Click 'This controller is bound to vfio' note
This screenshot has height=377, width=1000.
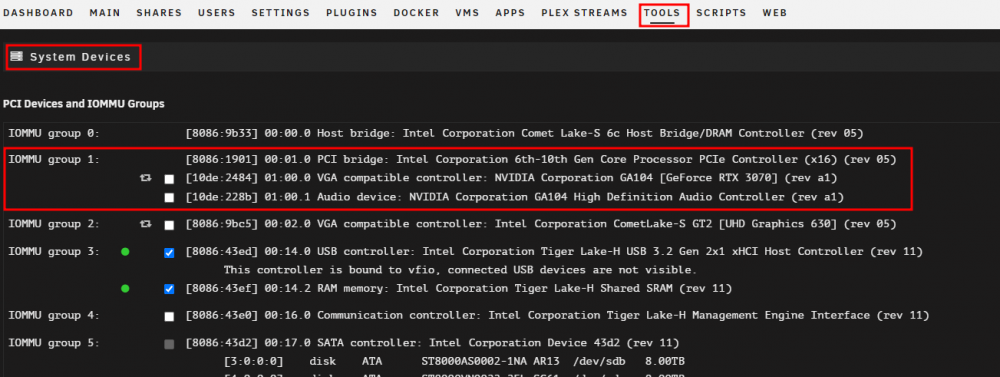460,270
